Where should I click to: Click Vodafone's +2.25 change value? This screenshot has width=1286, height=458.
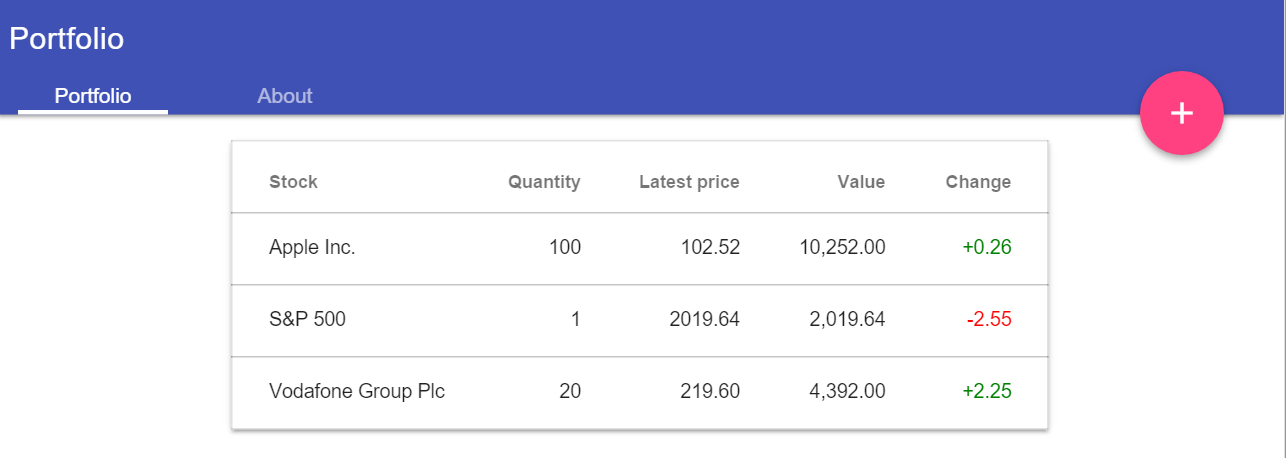pos(987,391)
